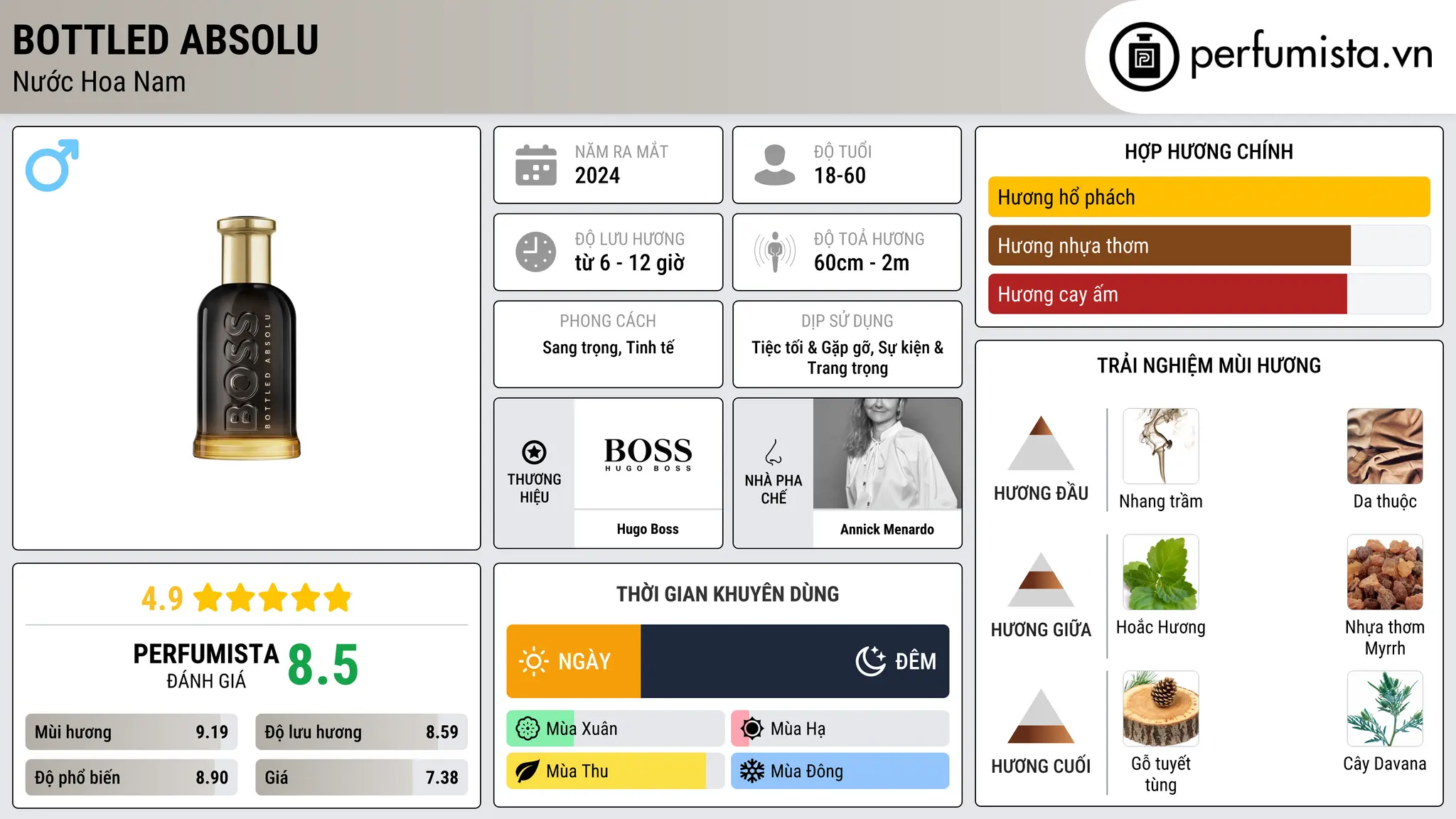
Task: Click the Giá 7.38 score bar
Action: coord(362,777)
